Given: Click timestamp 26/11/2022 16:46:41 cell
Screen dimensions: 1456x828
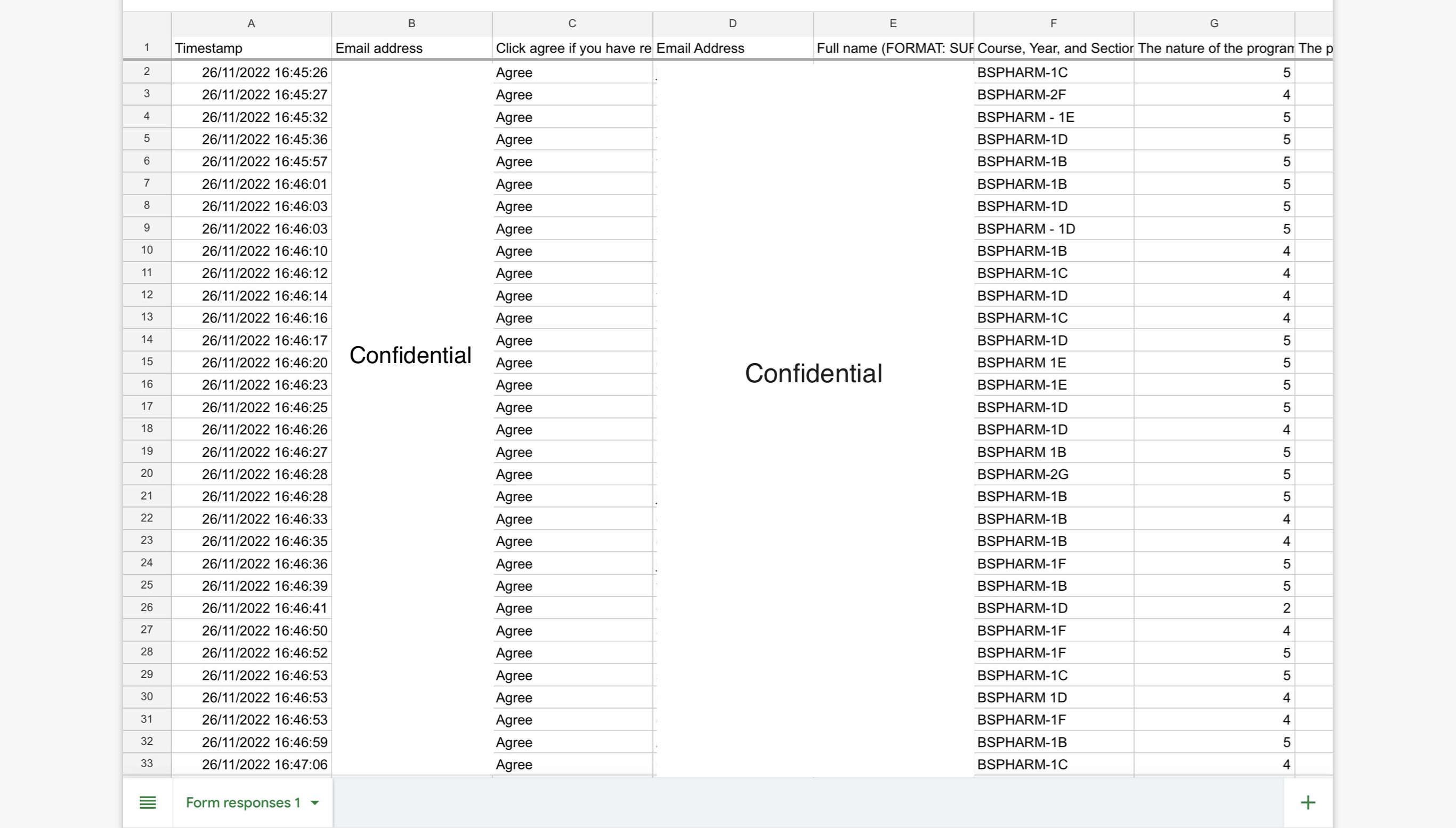Looking at the screenshot, I should tap(251, 608).
